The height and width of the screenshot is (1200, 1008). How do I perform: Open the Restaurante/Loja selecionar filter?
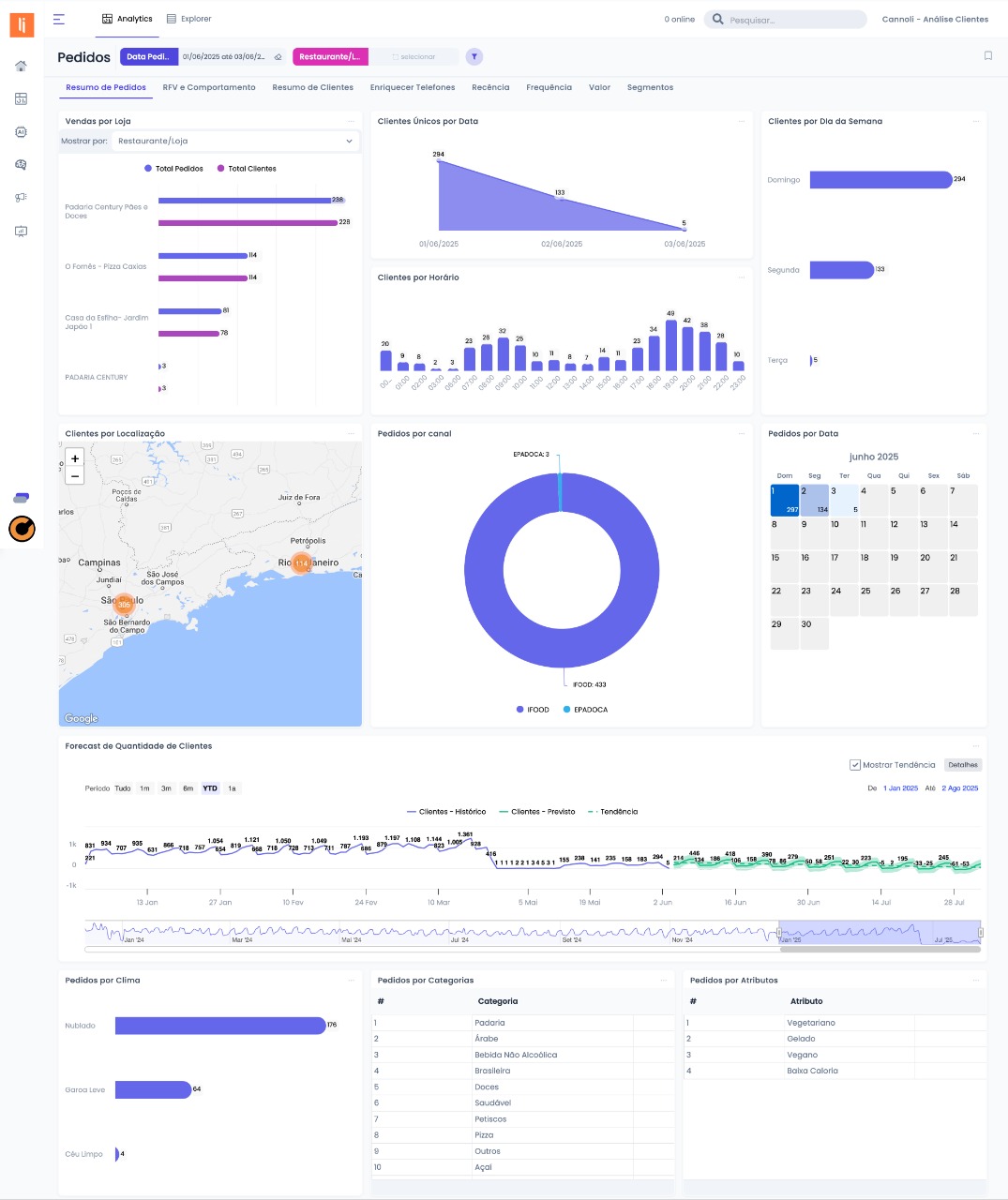pyautogui.click(x=414, y=57)
